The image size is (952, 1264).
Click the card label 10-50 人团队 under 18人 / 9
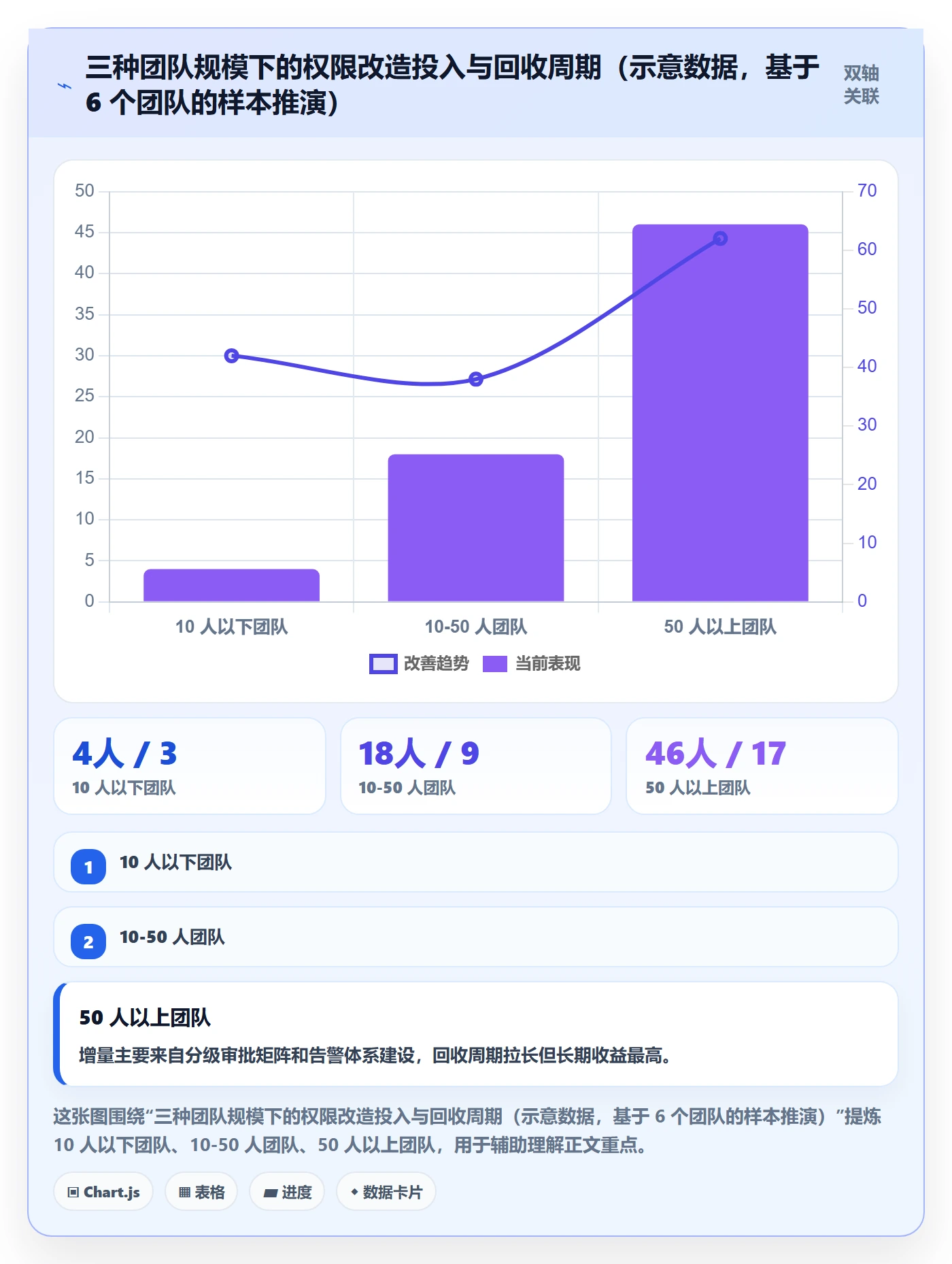[407, 788]
